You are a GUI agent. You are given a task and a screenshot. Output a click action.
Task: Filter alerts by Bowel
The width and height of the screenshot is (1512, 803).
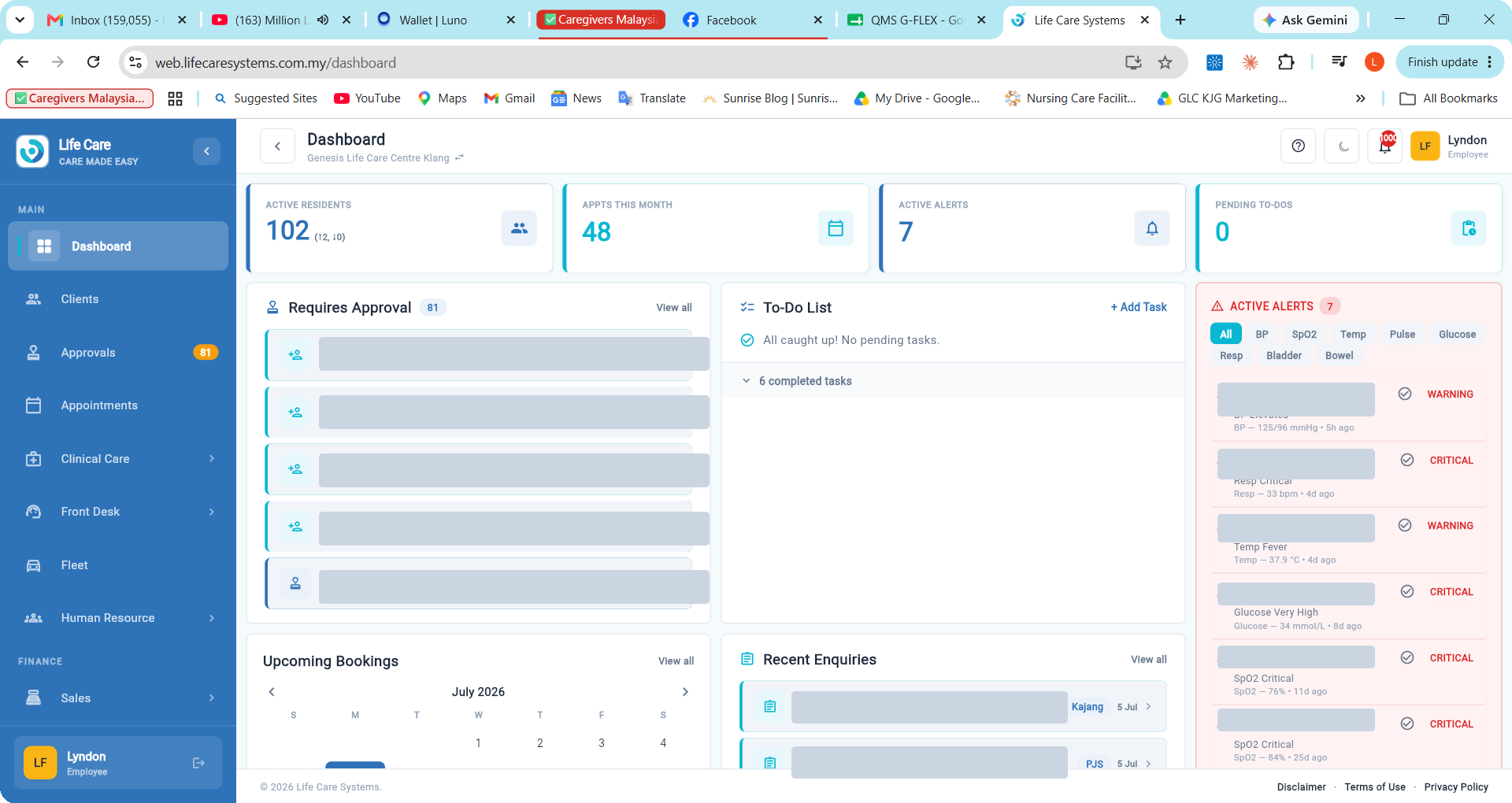pyautogui.click(x=1340, y=356)
